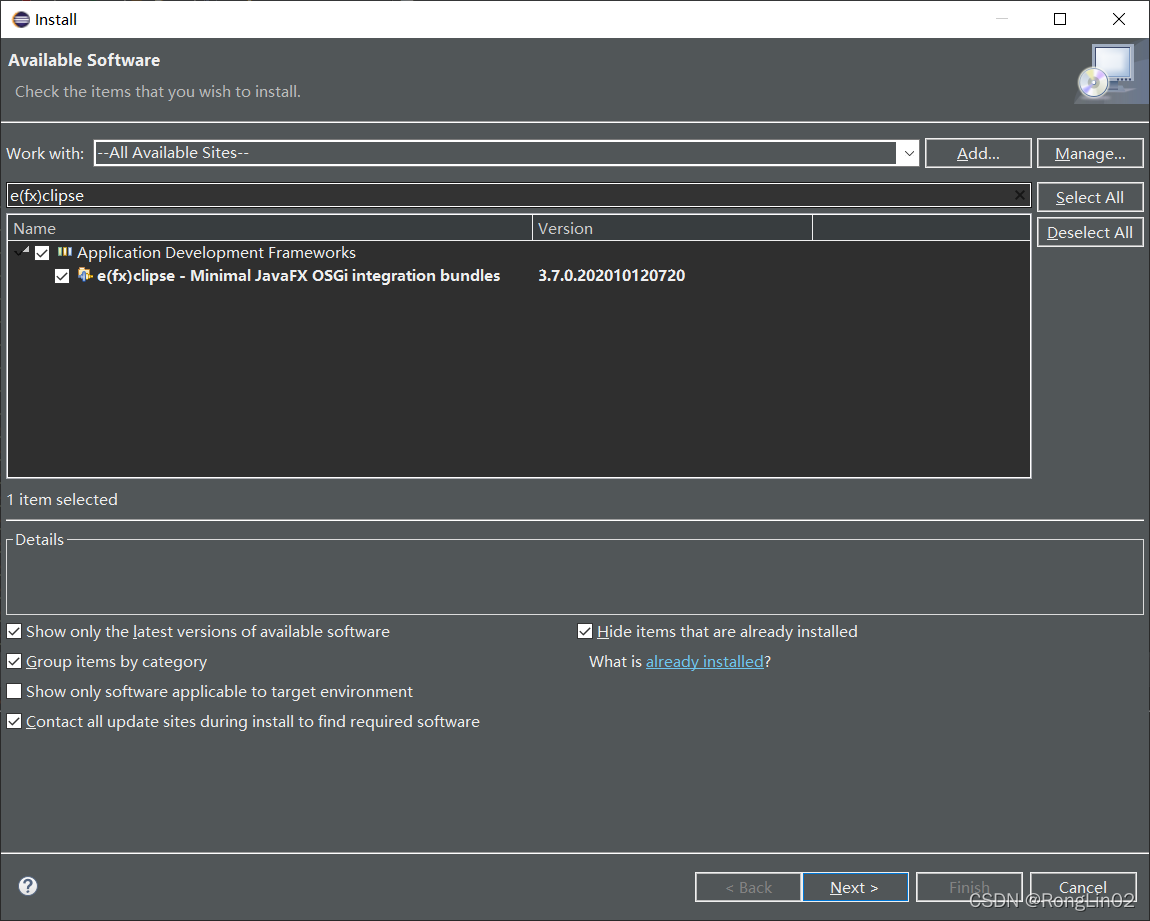Collapse Application Development Frameworks tree node
Image resolution: width=1150 pixels, height=921 pixels.
[x=21, y=252]
